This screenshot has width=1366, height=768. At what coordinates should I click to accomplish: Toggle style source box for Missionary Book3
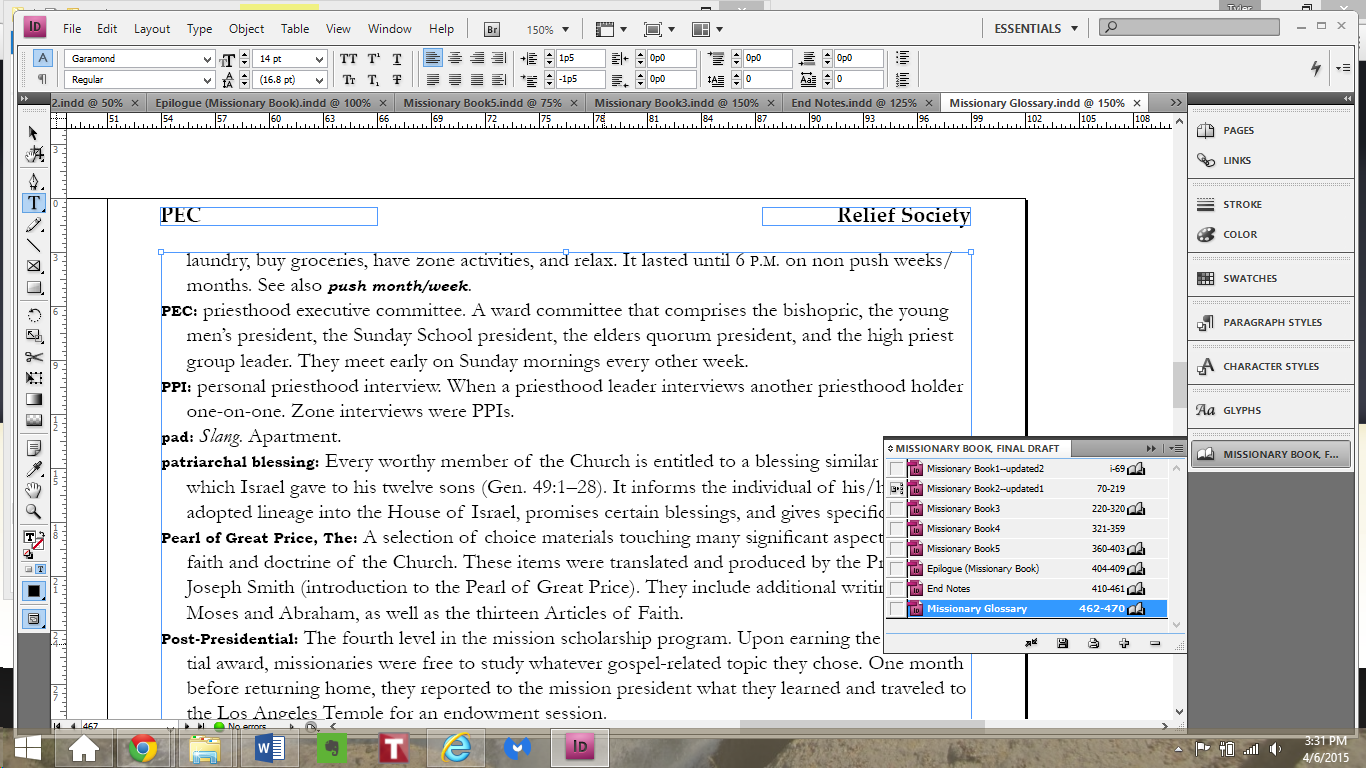(896, 509)
